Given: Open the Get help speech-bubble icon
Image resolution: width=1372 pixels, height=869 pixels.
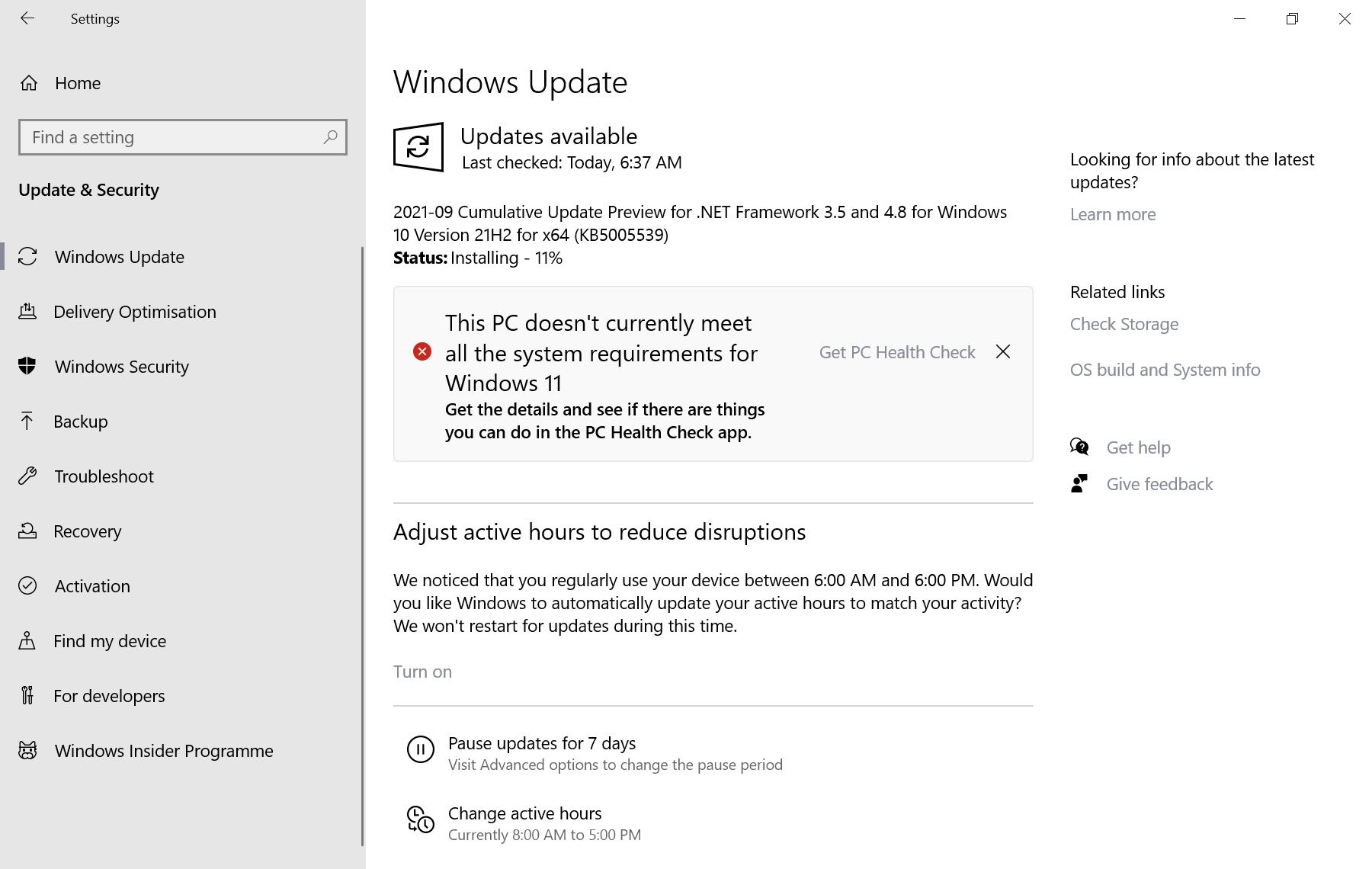Looking at the screenshot, I should [1079, 447].
